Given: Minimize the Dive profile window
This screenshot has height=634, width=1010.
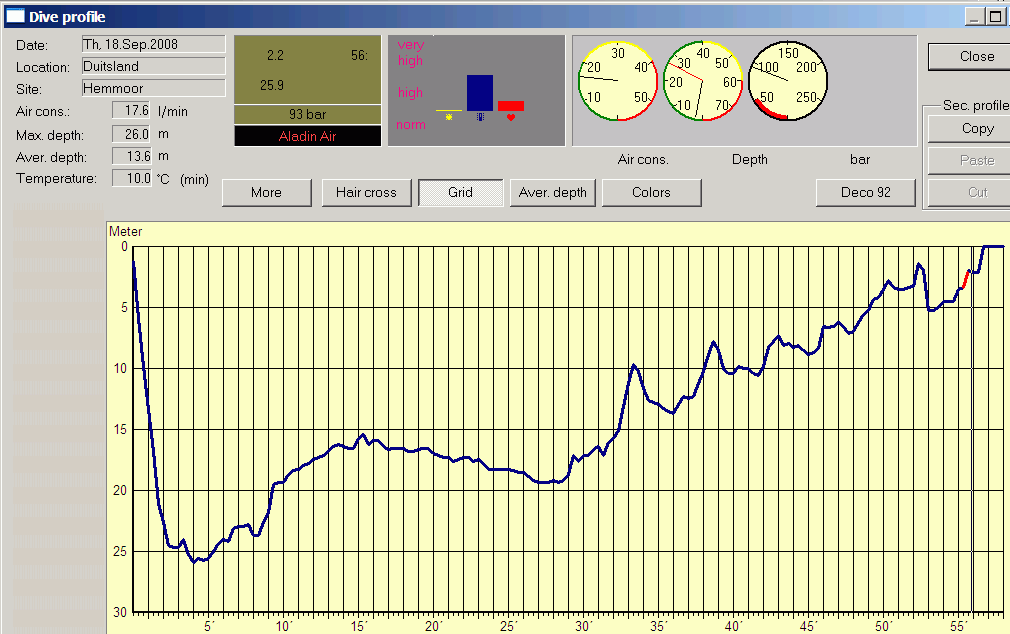Looking at the screenshot, I should [x=975, y=16].
